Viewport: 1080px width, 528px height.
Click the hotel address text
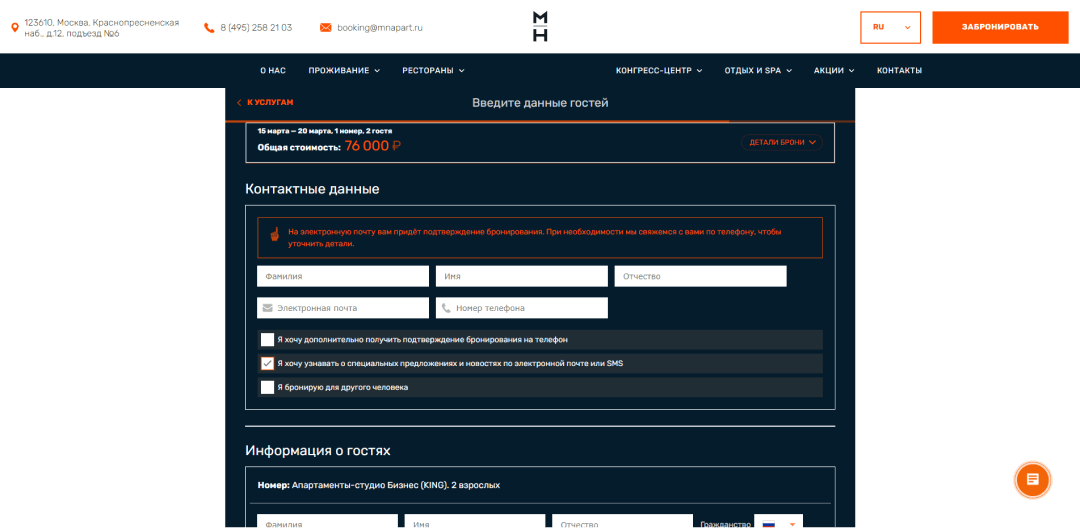coord(101,28)
